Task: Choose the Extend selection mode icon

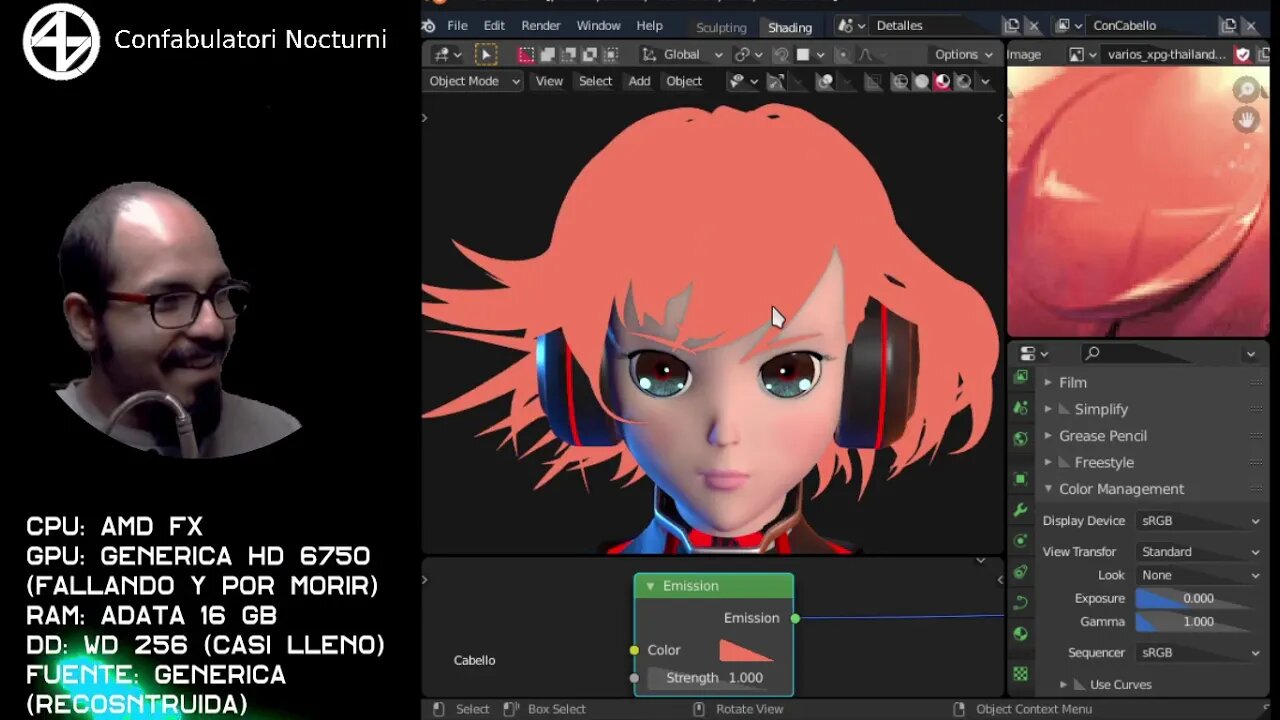Action: pyautogui.click(x=548, y=54)
